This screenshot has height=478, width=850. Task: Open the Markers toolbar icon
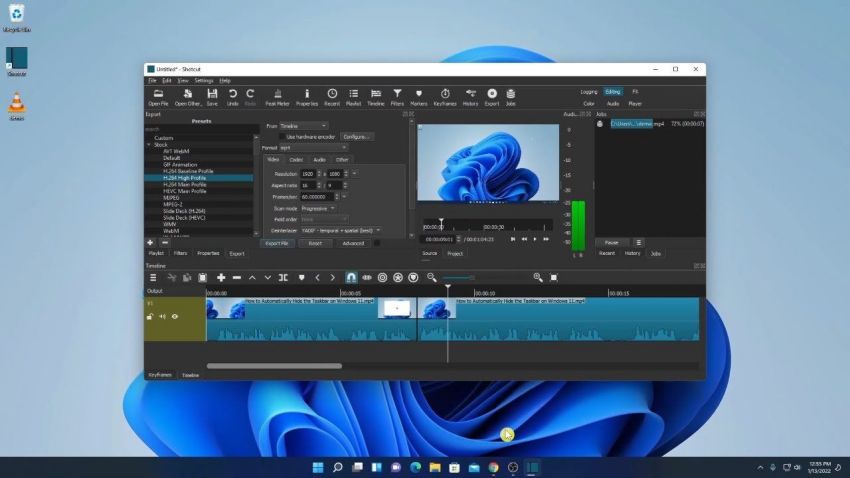click(418, 97)
